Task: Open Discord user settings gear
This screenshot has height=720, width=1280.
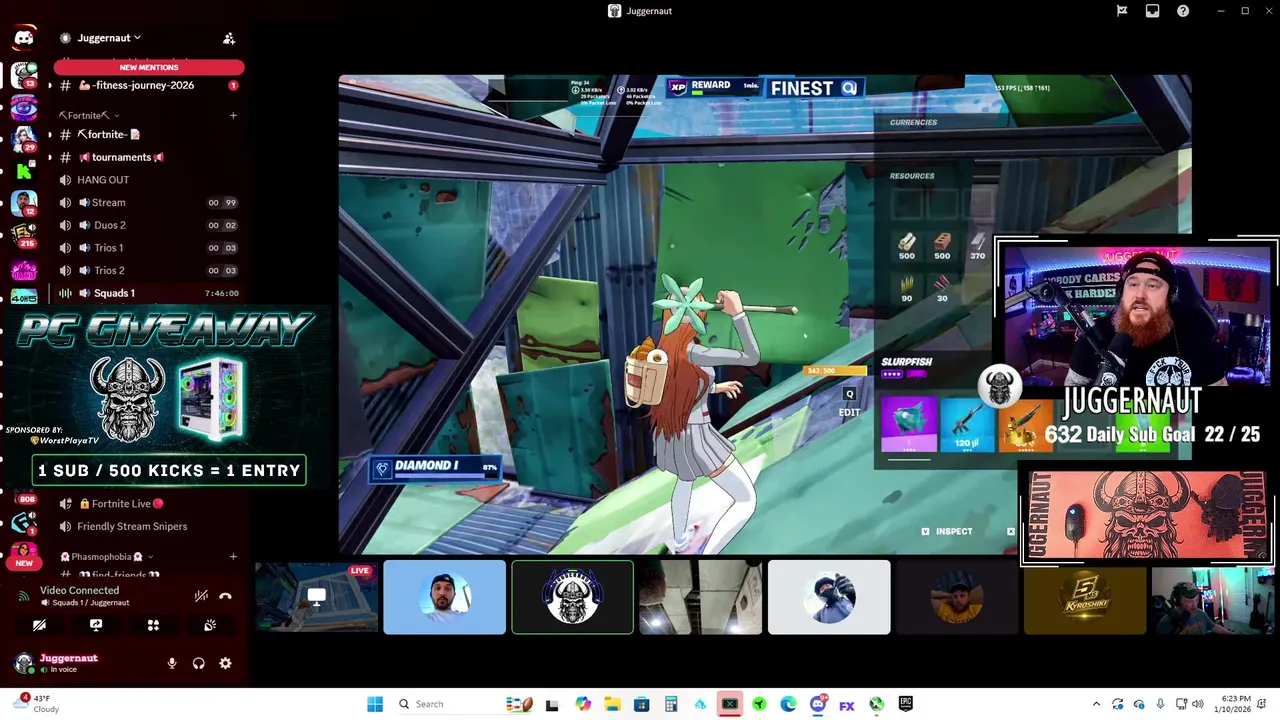Action: tap(225, 663)
